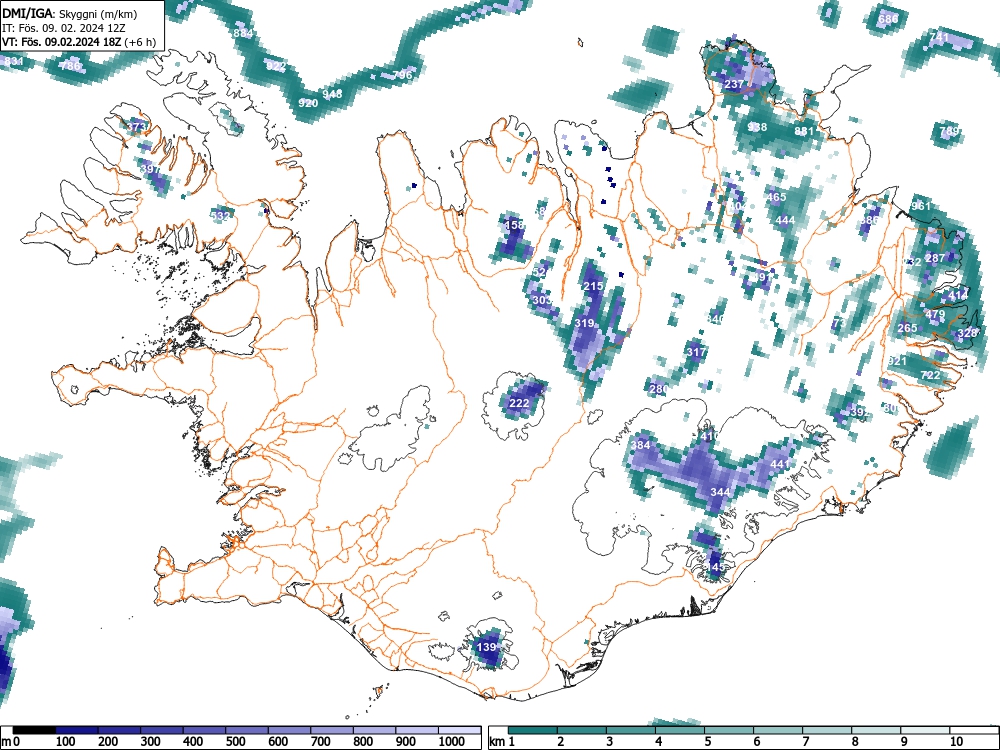Click the dark teal legend swatch between 1 and 2 km
Image resolution: width=1000 pixels, height=750 pixels.
533,730
